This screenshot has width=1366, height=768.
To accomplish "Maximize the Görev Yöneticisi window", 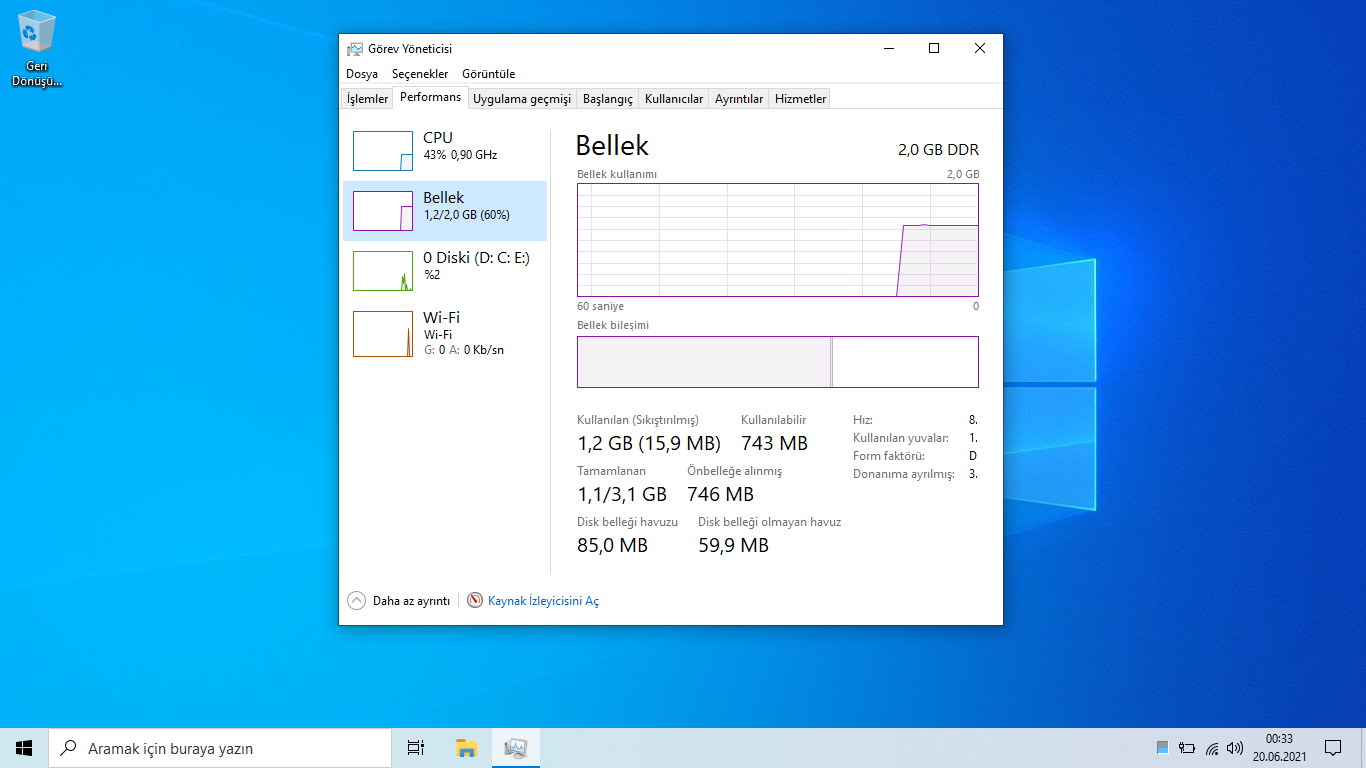I will click(x=934, y=48).
